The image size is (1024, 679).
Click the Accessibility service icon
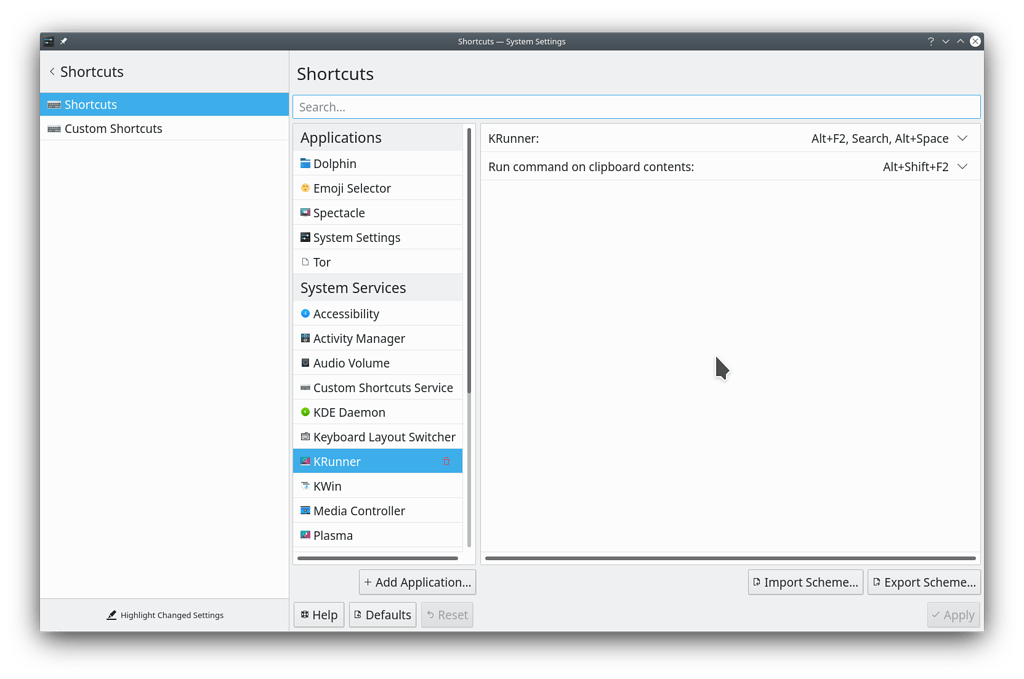(303, 313)
